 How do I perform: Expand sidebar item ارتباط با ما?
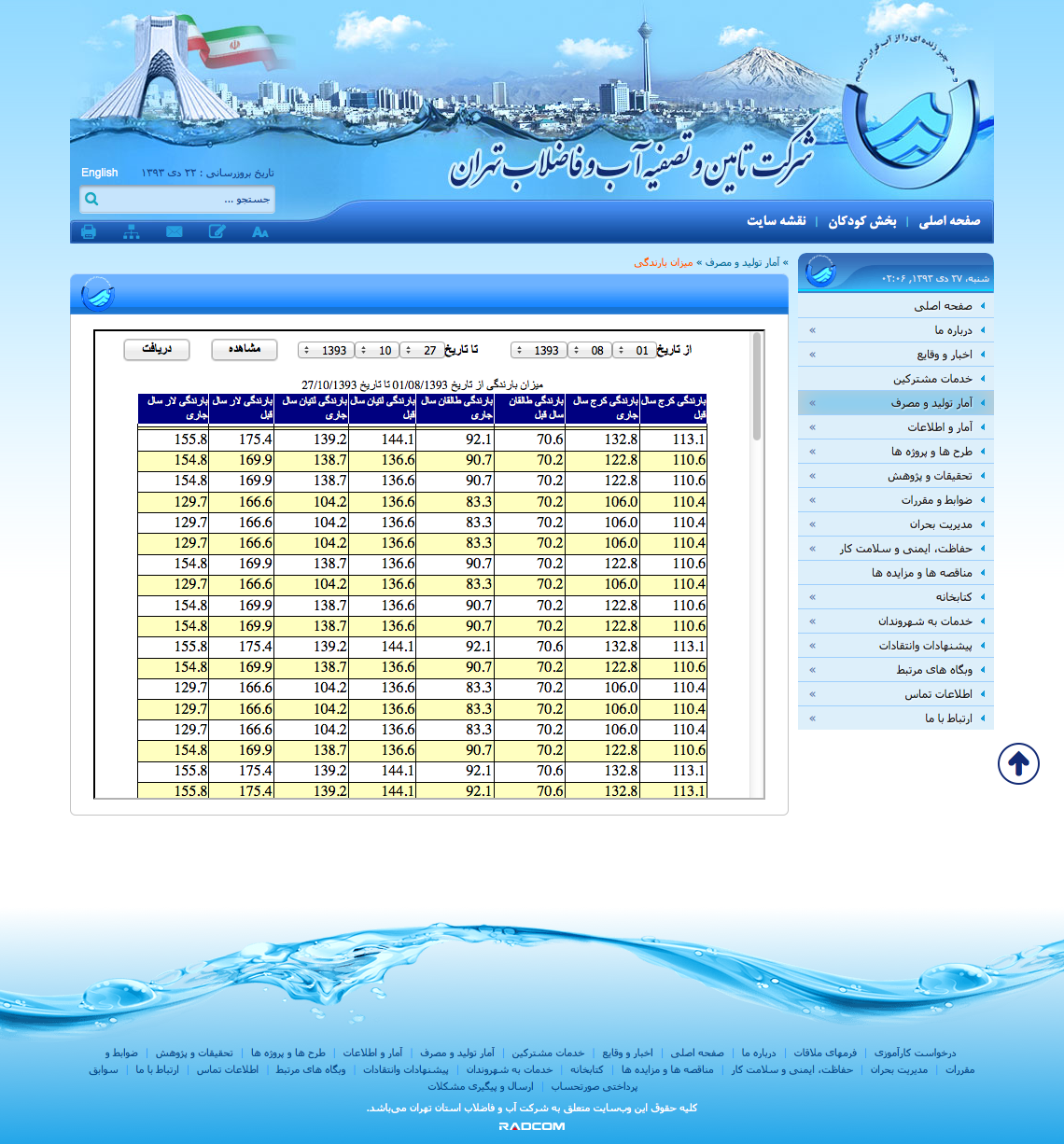tap(896, 718)
